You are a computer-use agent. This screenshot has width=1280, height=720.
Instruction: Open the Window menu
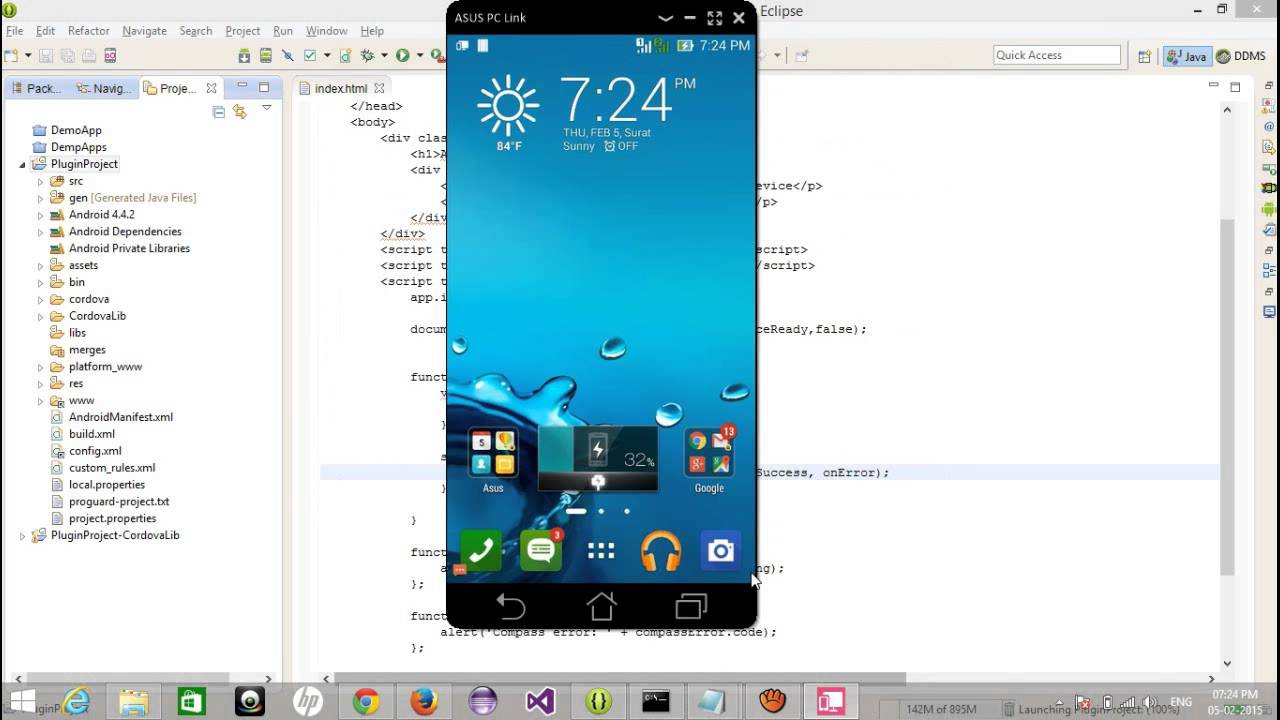[326, 31]
